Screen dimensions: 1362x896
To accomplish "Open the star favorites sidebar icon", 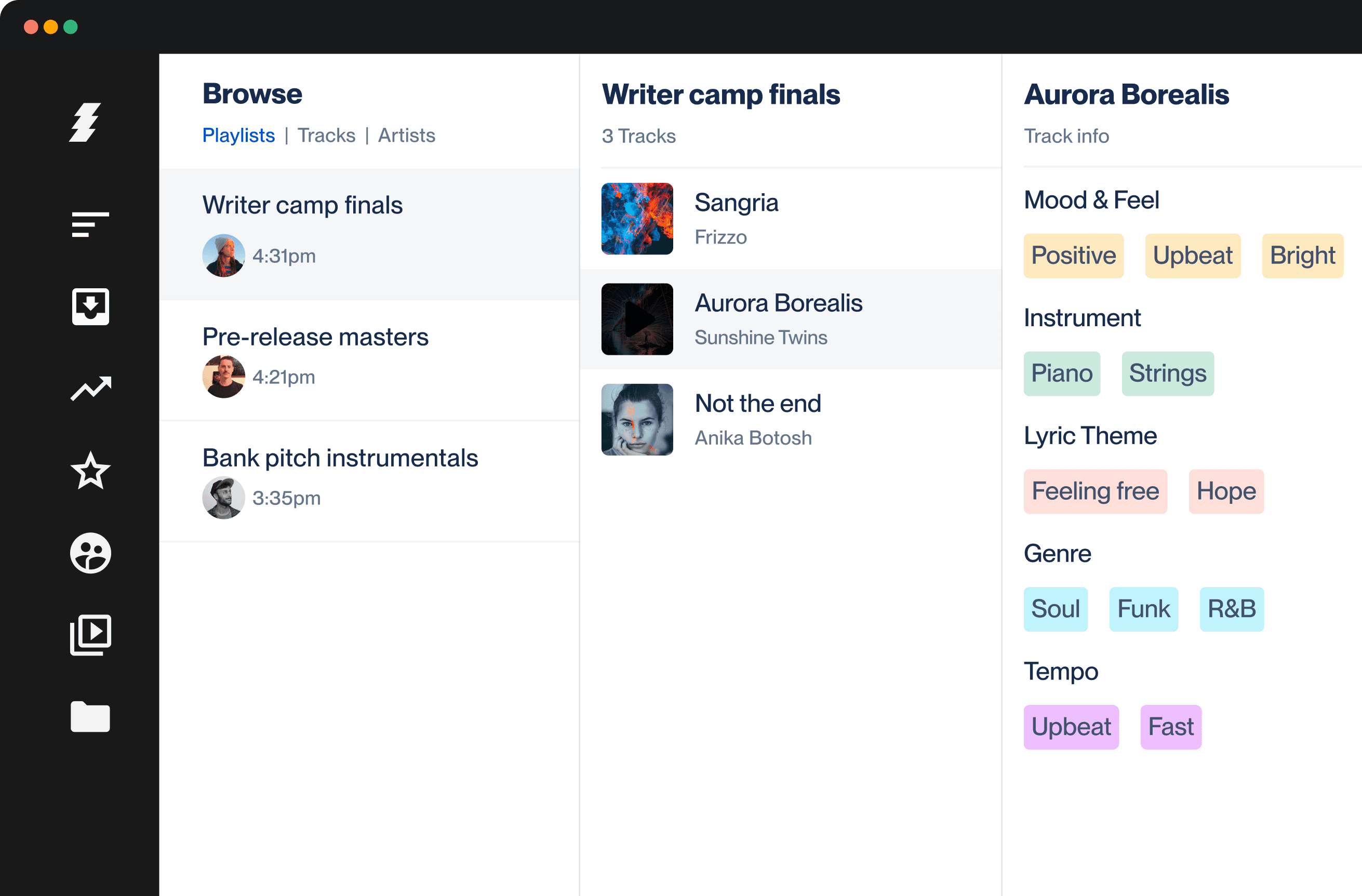I will pos(90,470).
